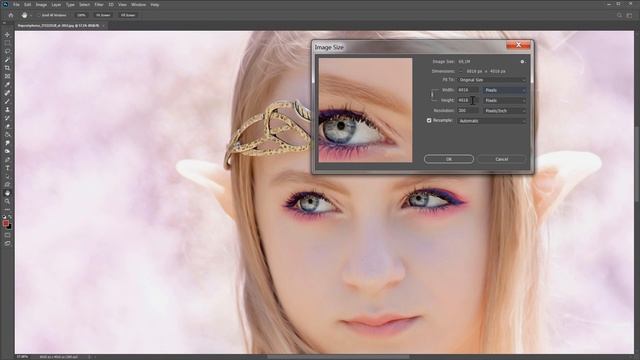Screen dimensions: 640x360
Task: Select the Eyedropper tool
Action: click(7, 84)
